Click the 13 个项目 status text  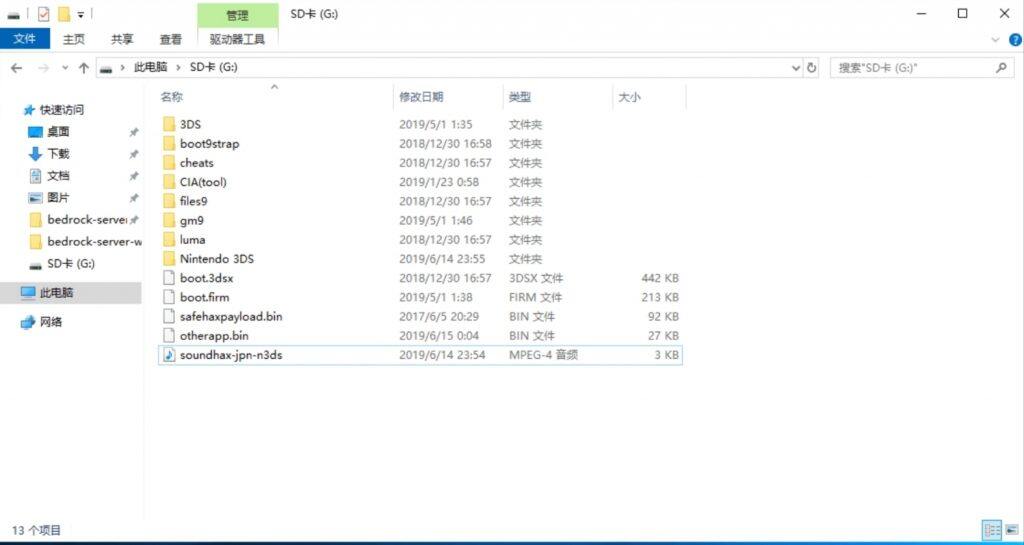[x=37, y=531]
